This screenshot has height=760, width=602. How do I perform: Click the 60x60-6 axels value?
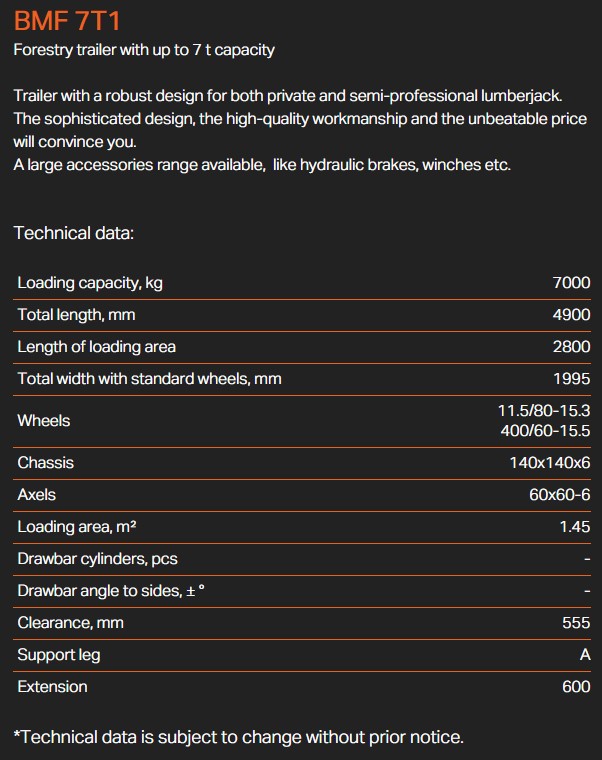(x=559, y=495)
